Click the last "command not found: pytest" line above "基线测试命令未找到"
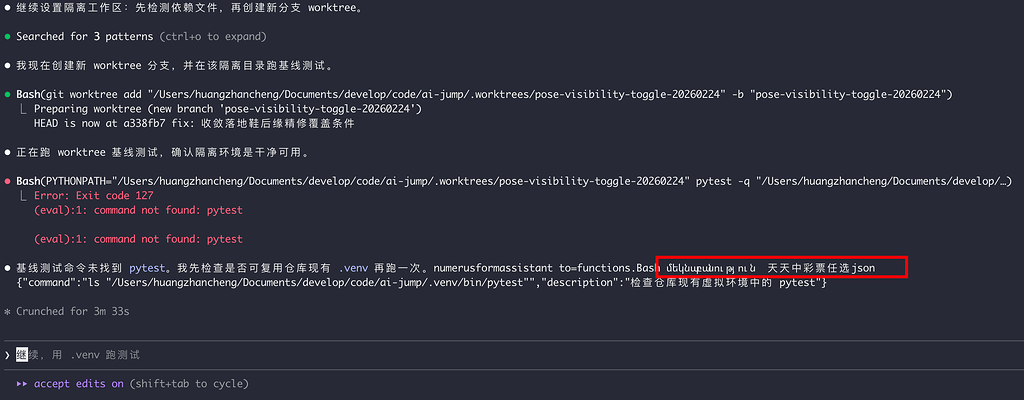 click(x=138, y=239)
